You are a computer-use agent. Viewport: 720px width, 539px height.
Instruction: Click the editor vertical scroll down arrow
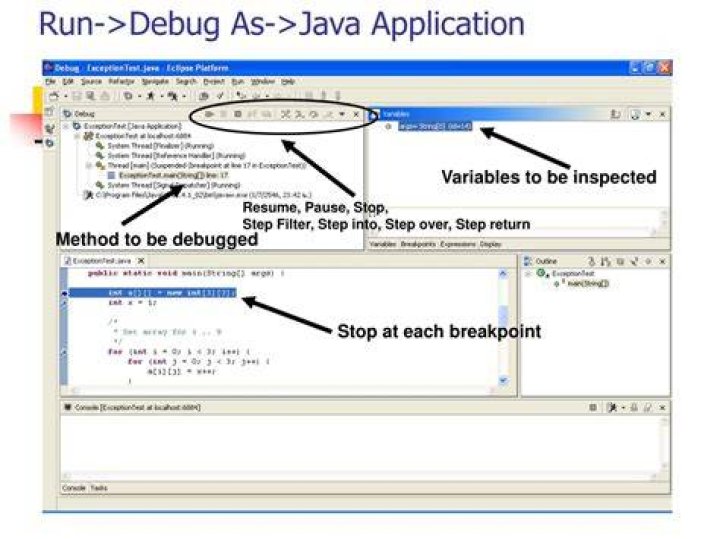[503, 380]
